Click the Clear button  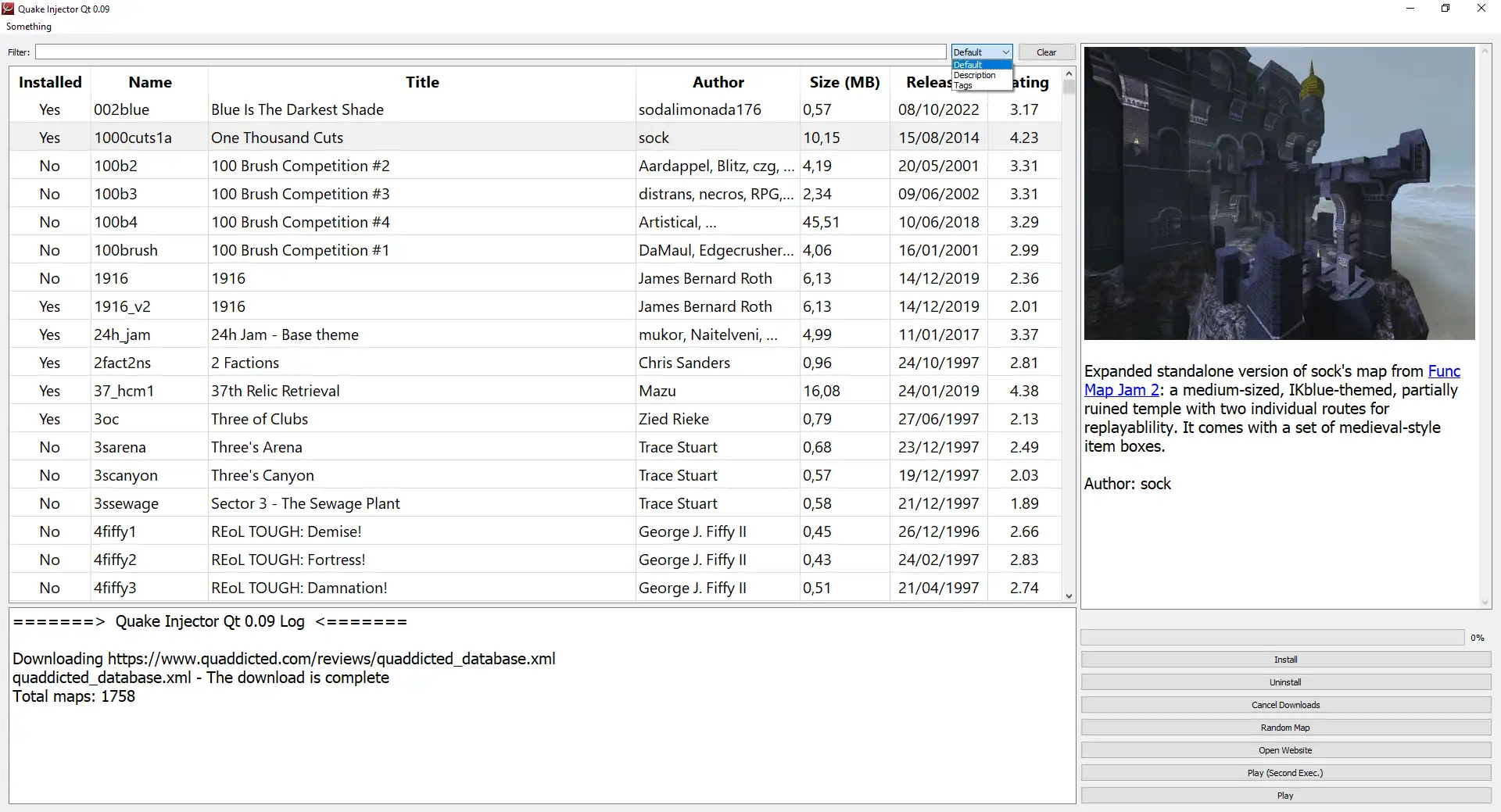click(1046, 52)
